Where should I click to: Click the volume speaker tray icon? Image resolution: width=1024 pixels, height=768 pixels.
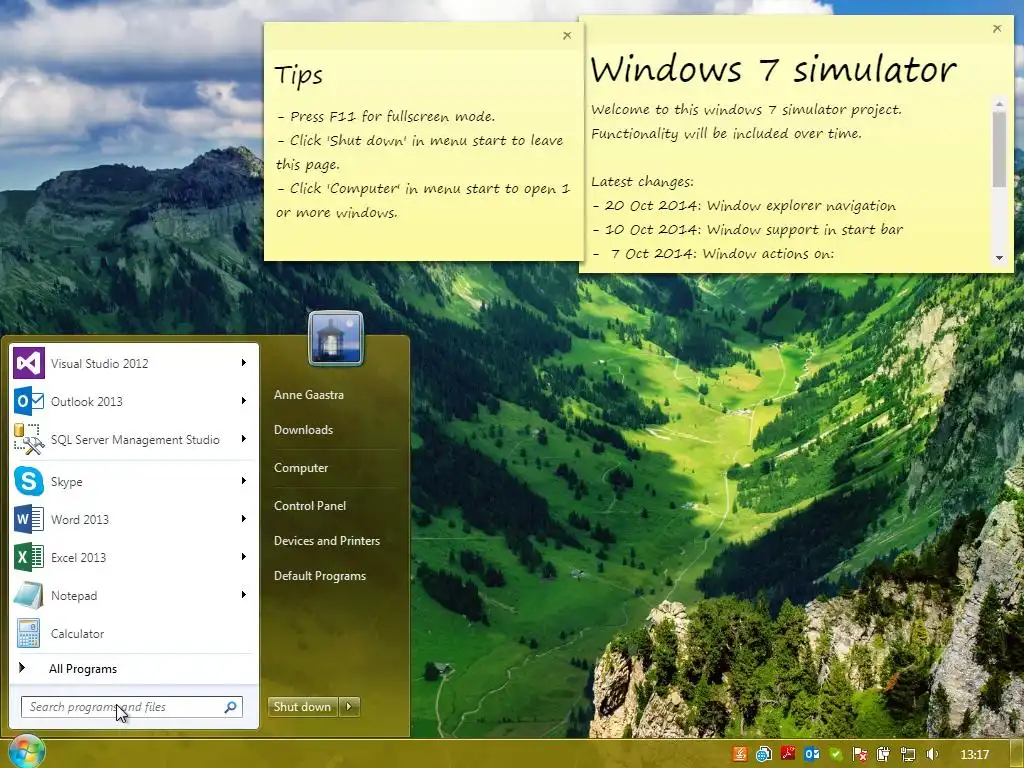tap(932, 754)
